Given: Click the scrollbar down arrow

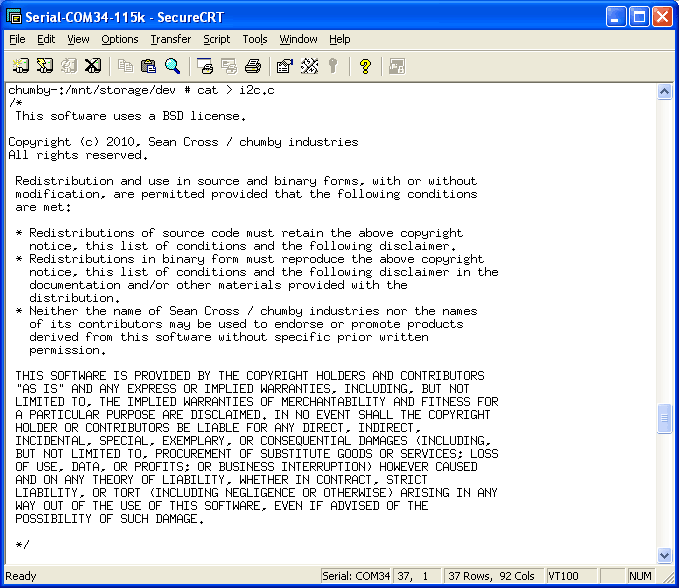Looking at the screenshot, I should click(x=665, y=555).
